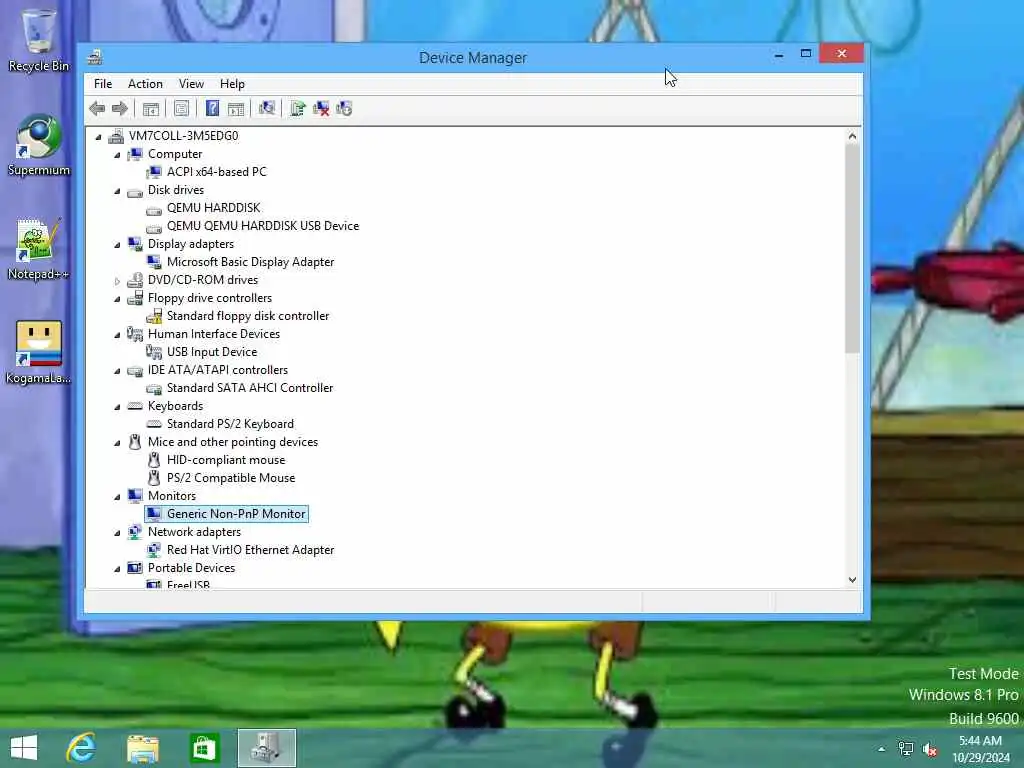
Task: Select the Supermium desktop shortcut
Action: [38, 145]
